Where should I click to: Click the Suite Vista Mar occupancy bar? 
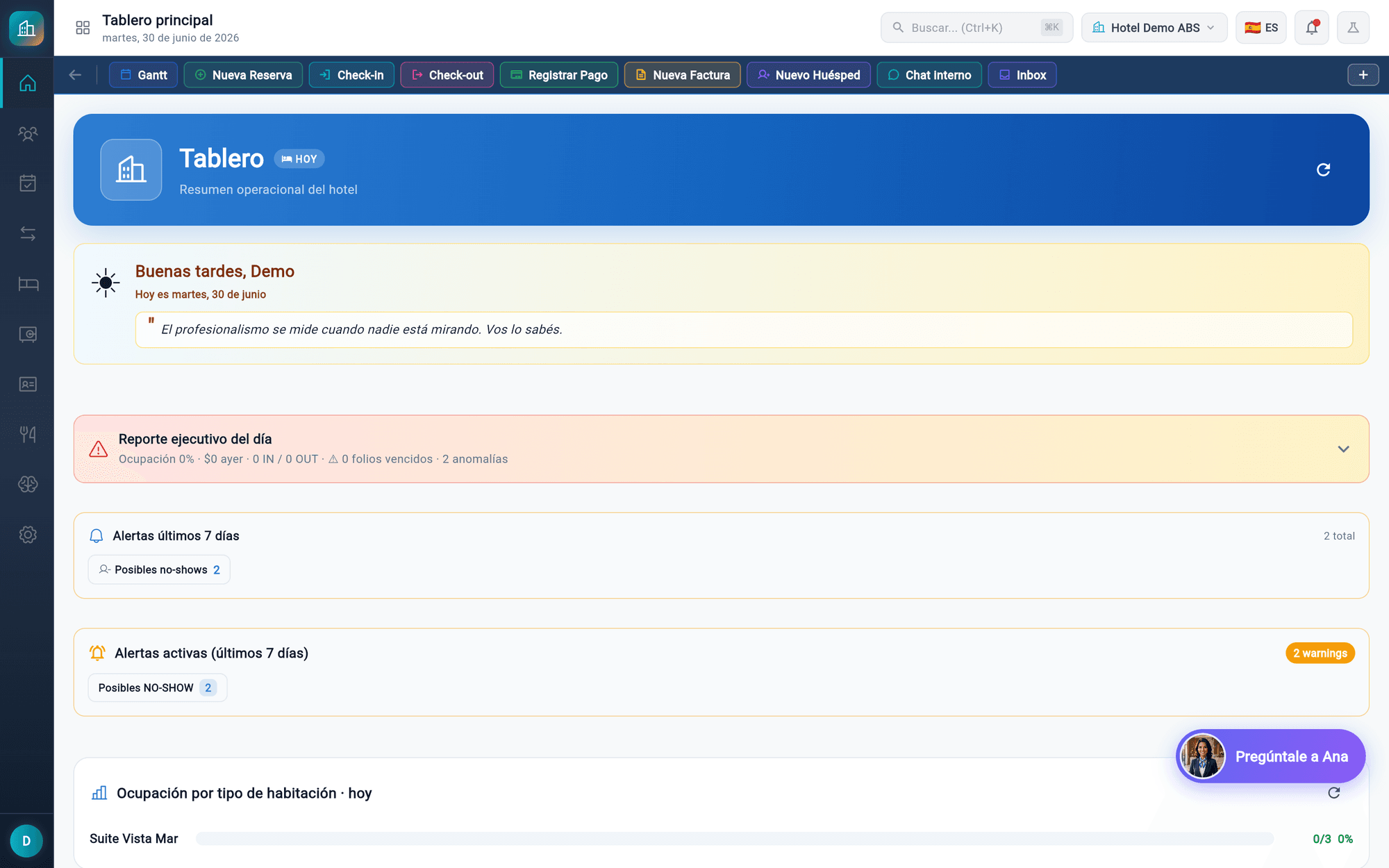pyautogui.click(x=735, y=839)
